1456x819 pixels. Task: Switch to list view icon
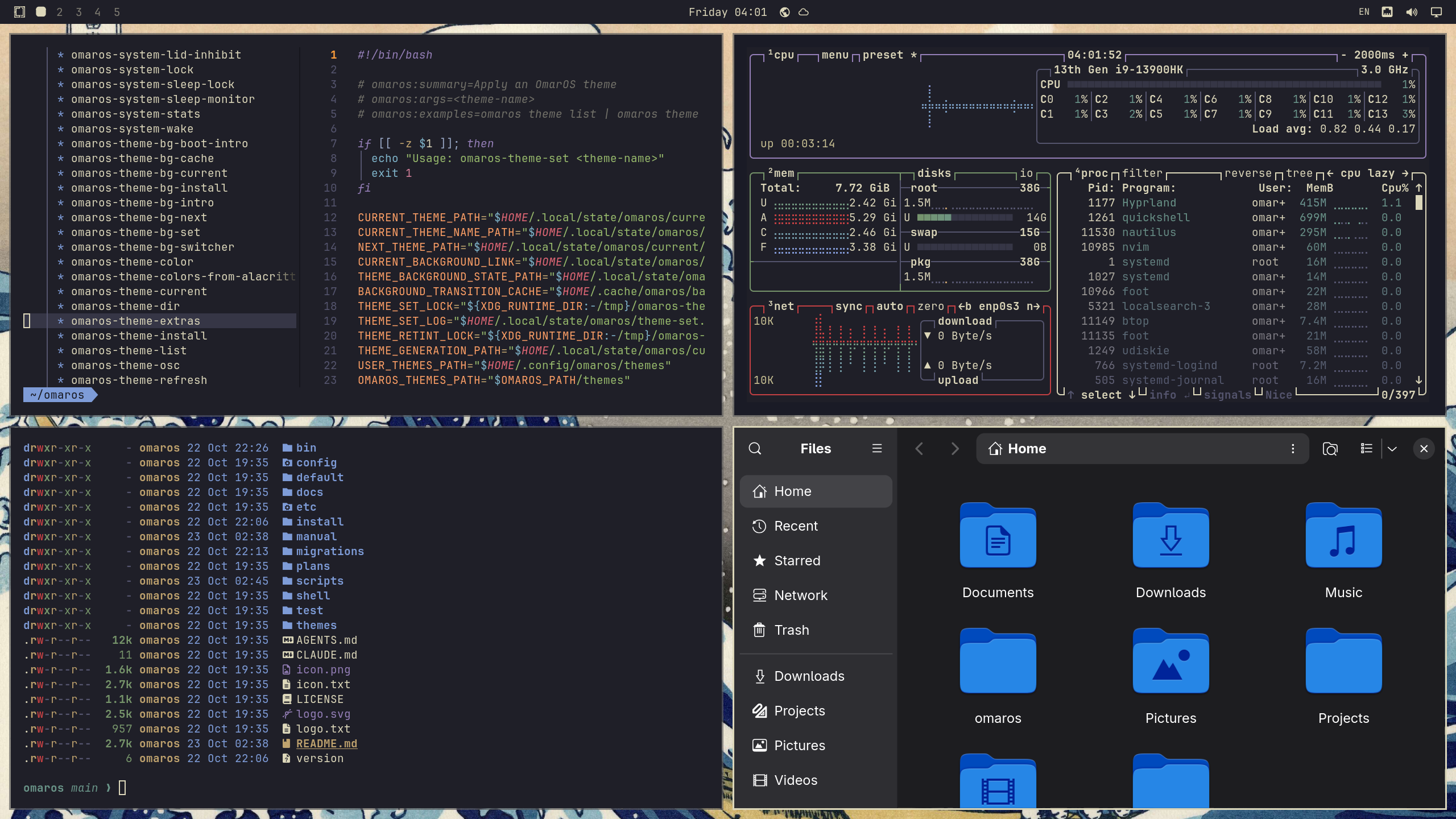click(x=1366, y=449)
